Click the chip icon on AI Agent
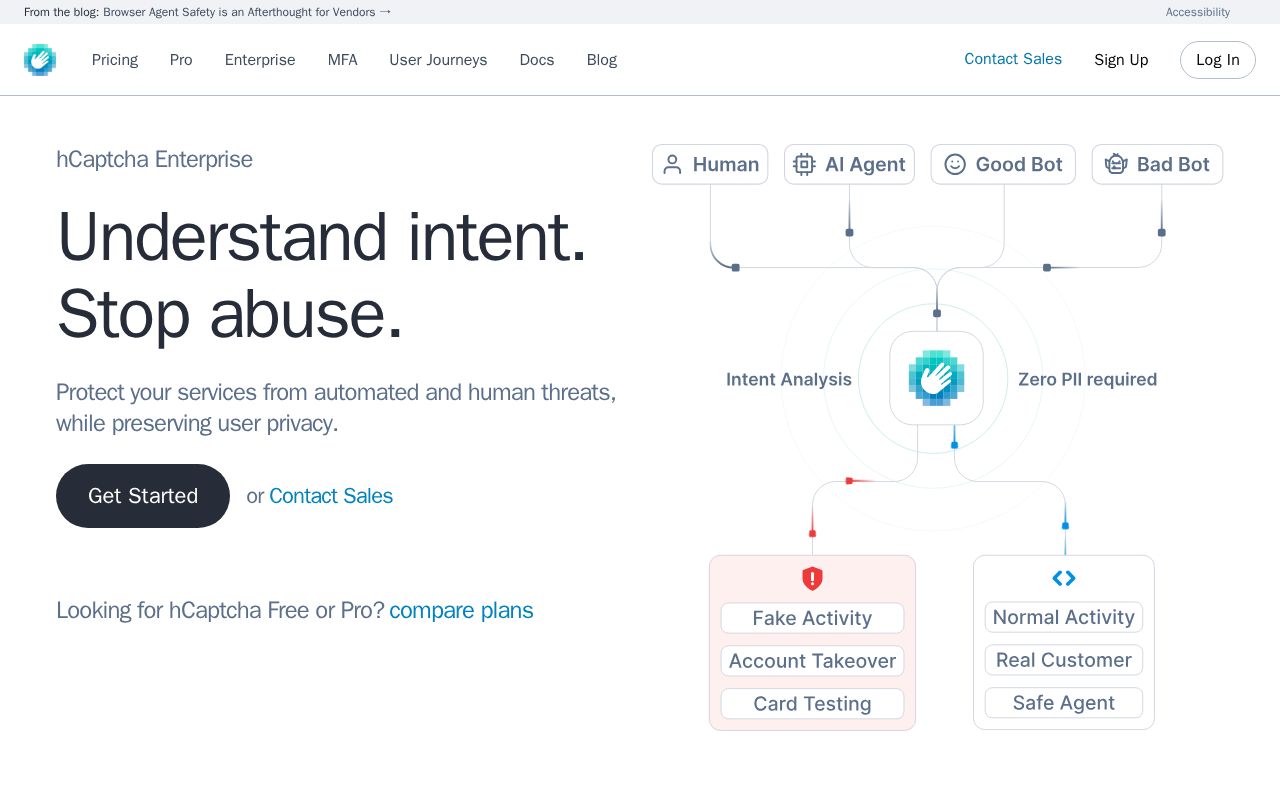Screen dimensions: 1280x800 pos(804,165)
